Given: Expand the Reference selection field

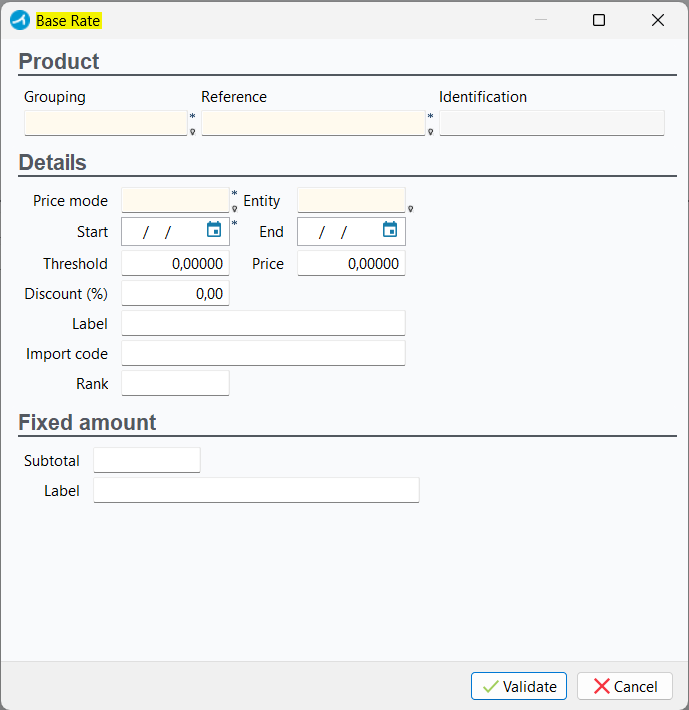Looking at the screenshot, I should pyautogui.click(x=313, y=123).
